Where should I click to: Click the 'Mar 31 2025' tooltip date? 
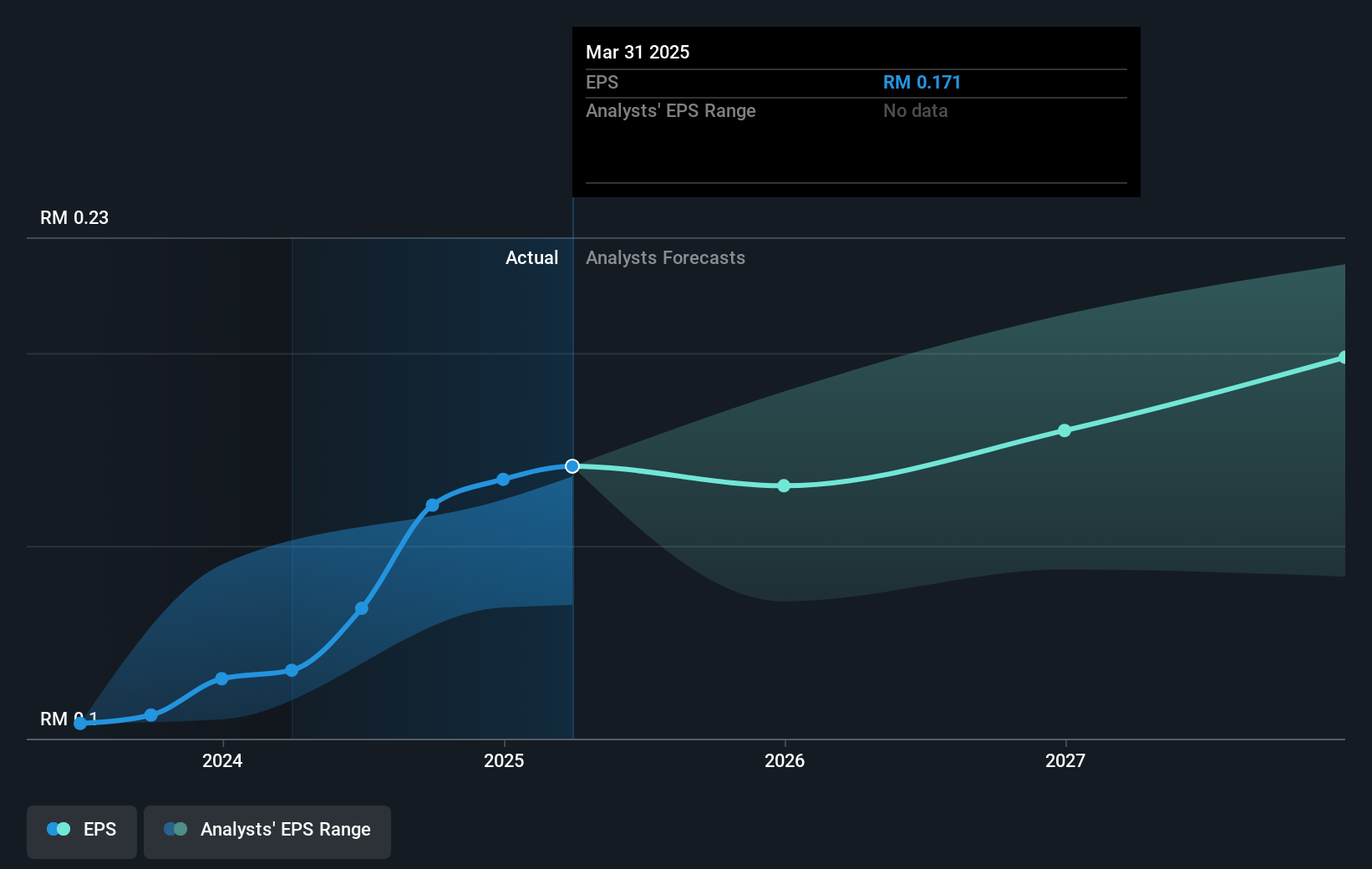point(638,53)
